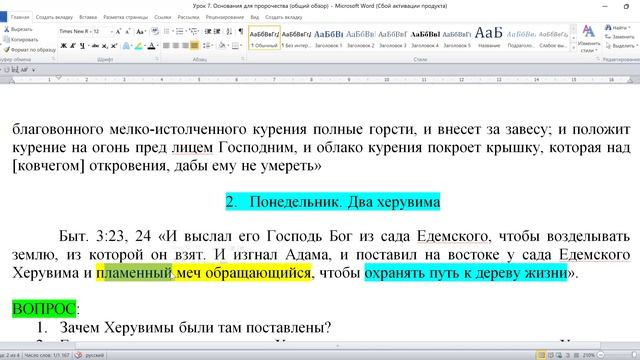Select the Обычный style
Screen dimensions: 640x360
pyautogui.click(x=264, y=39)
